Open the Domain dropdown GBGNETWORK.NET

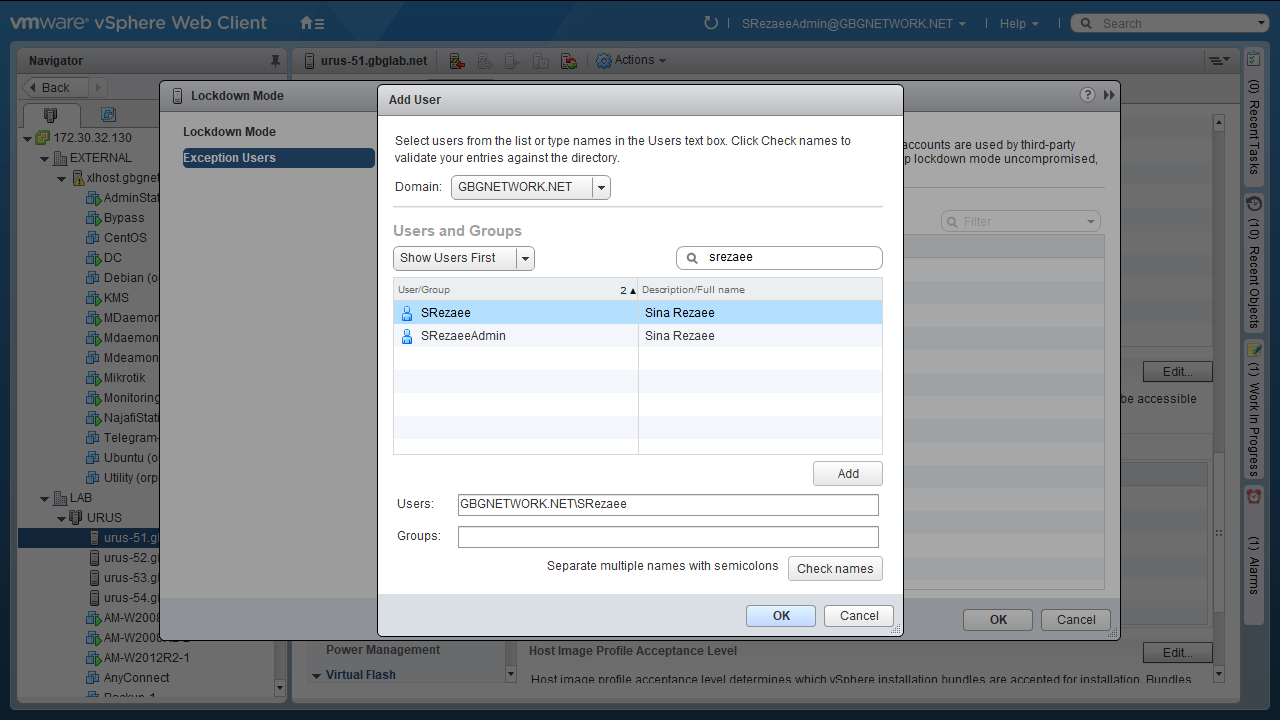click(x=600, y=187)
